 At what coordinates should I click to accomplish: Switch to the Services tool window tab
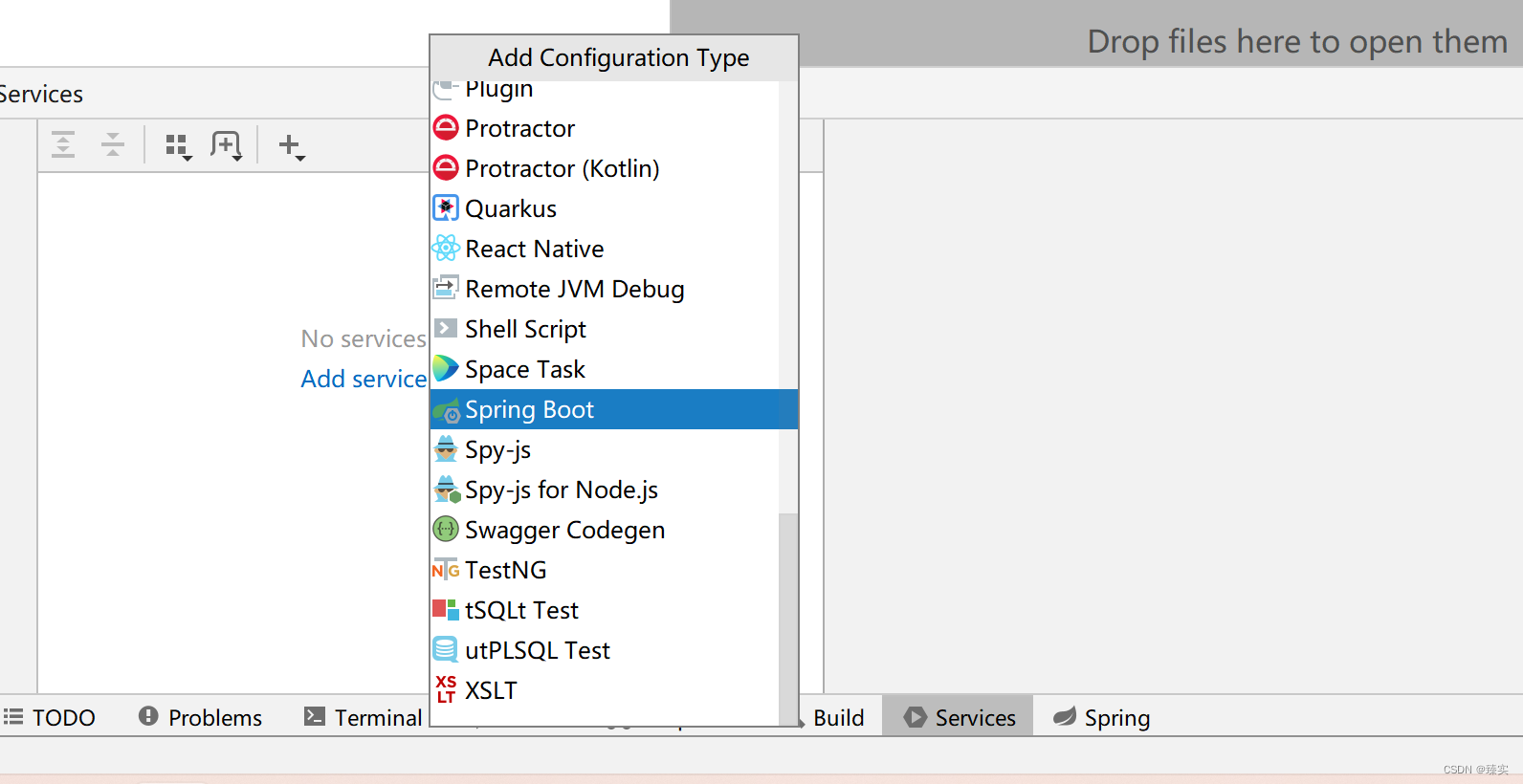tap(959, 716)
